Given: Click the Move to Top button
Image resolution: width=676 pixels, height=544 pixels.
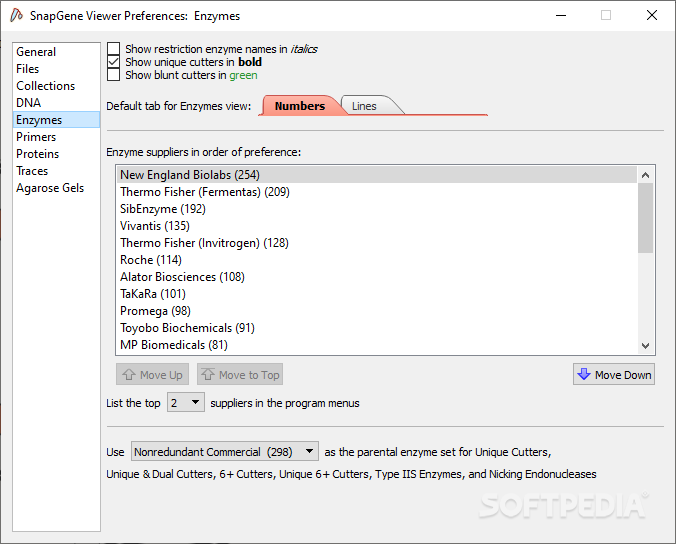Looking at the screenshot, I should click(x=240, y=374).
